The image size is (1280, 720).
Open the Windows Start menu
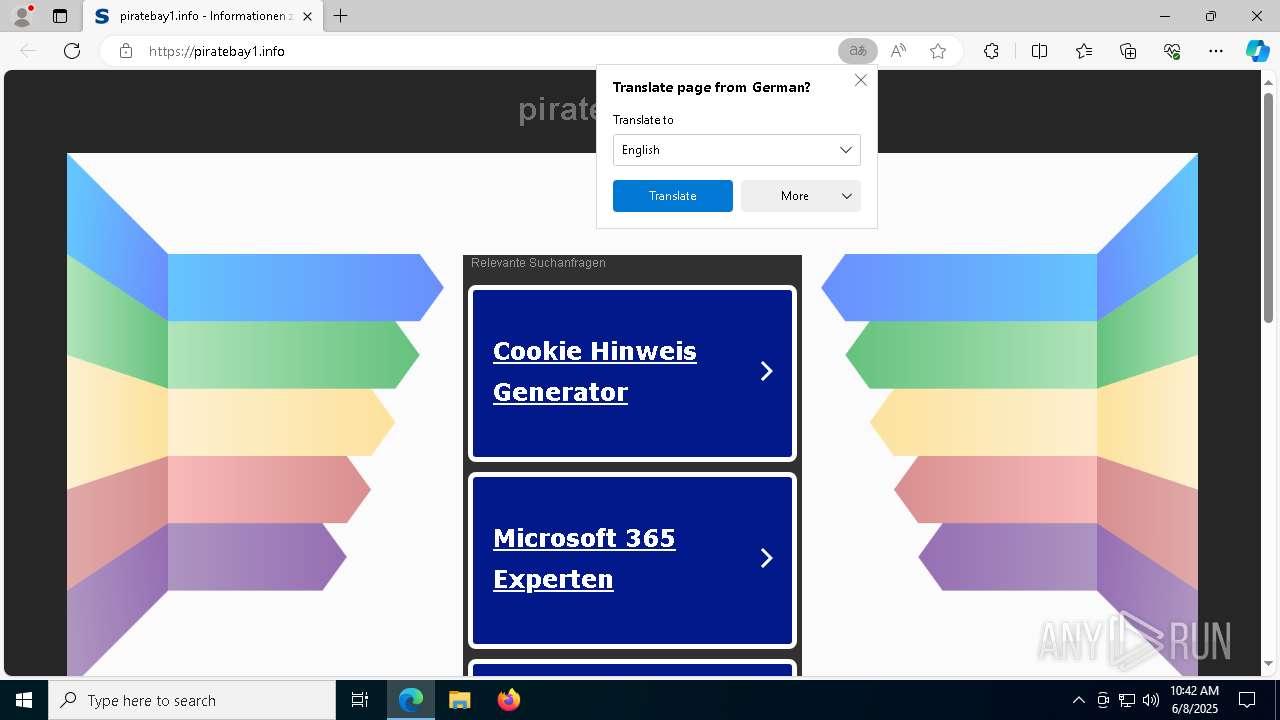[x=24, y=700]
